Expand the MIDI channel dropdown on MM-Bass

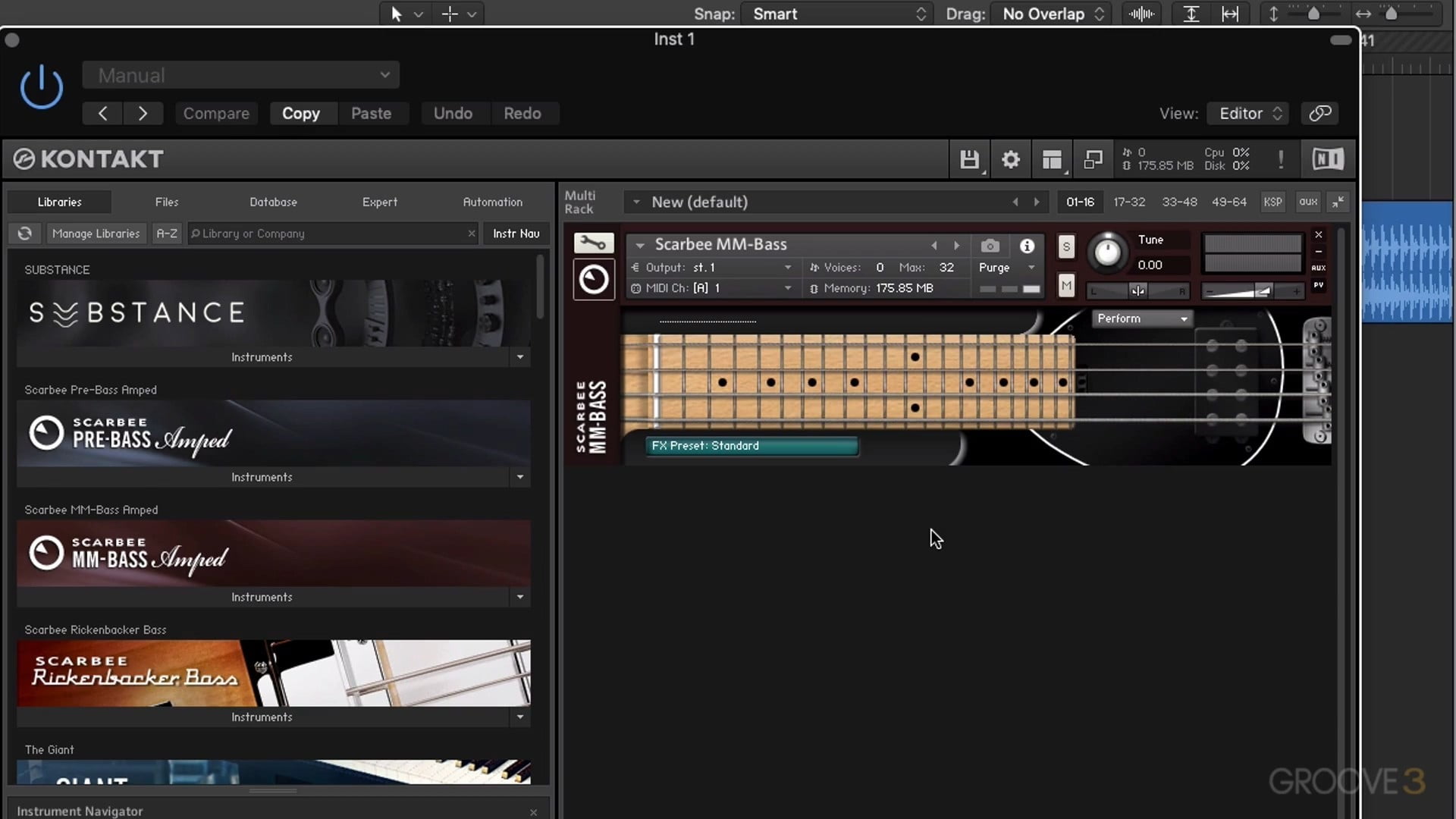(x=787, y=288)
